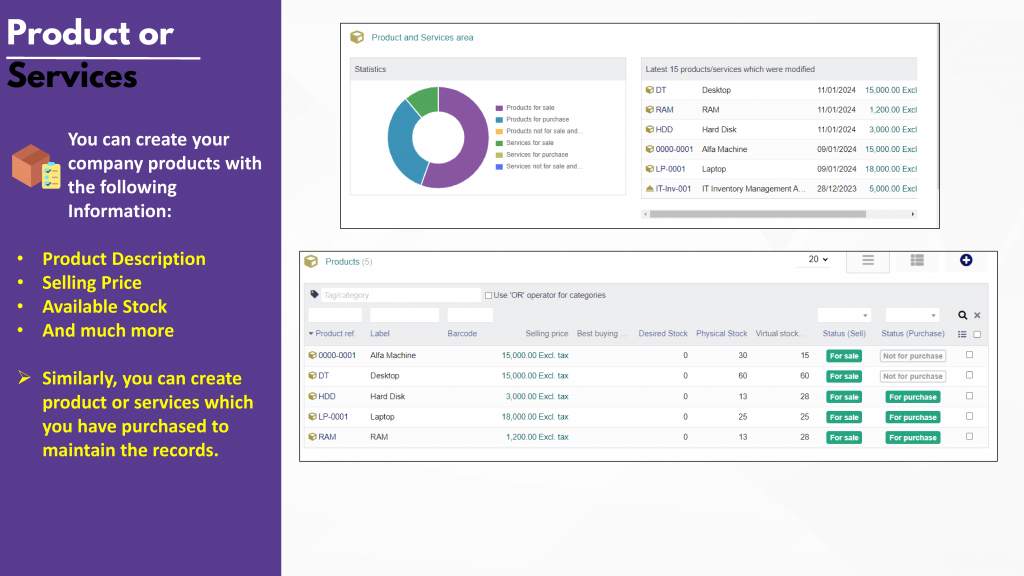Screen dimensions: 1024x576
Task: Open the Status (Purchase) filter dropdown
Action: pos(912,315)
